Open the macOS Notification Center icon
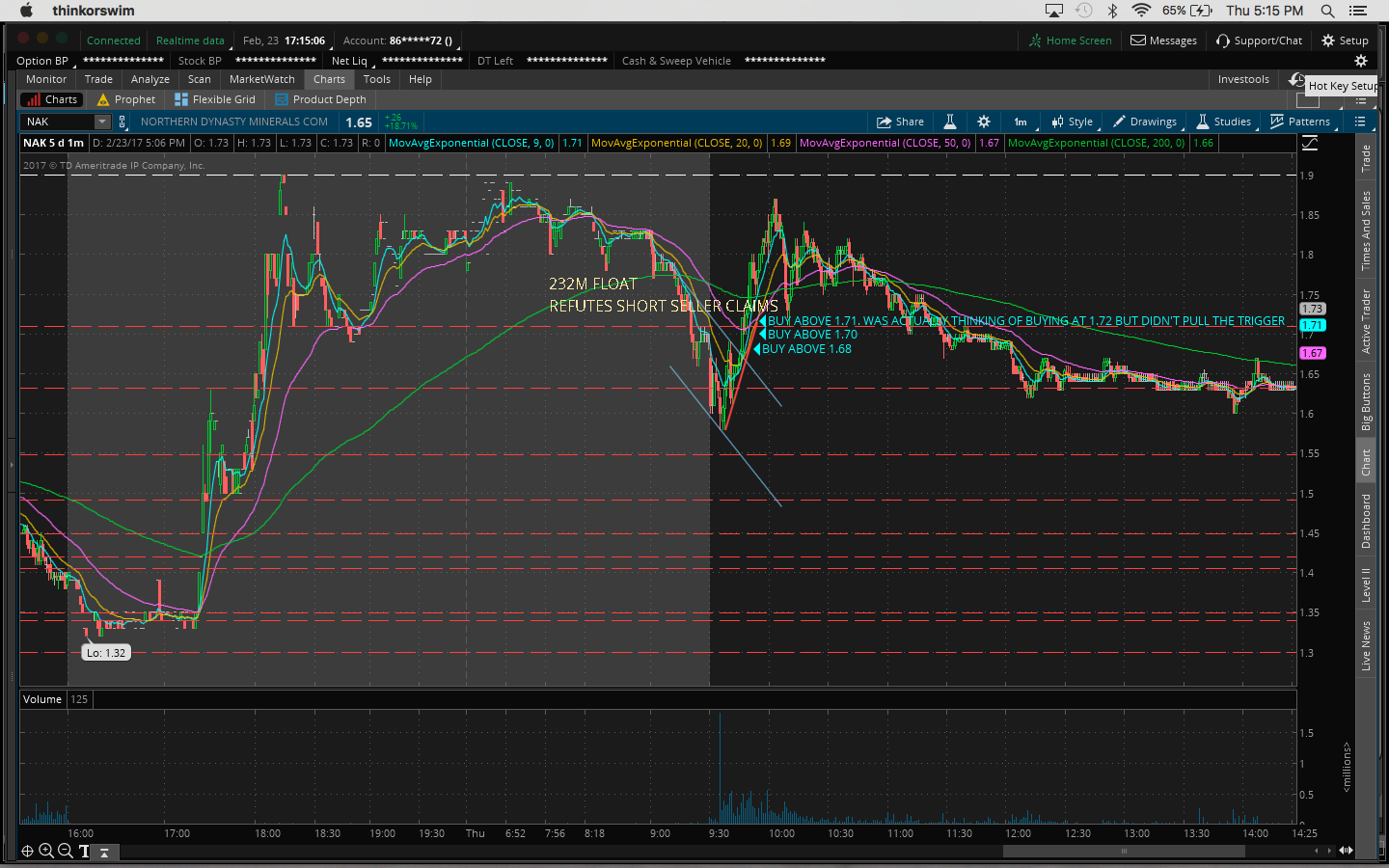 pyautogui.click(x=1358, y=11)
